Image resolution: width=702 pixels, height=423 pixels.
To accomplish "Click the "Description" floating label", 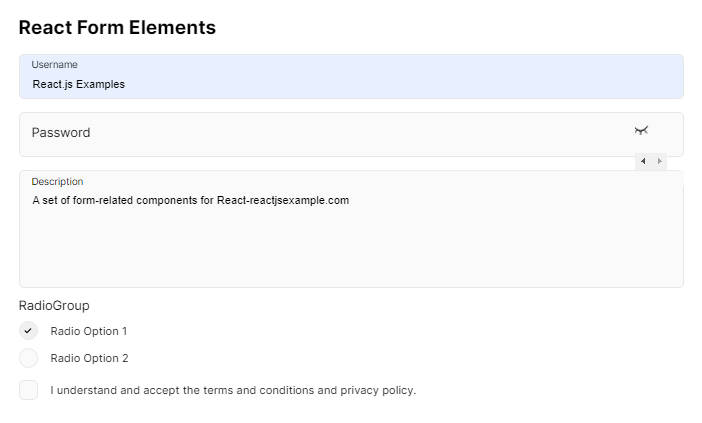I will 57,182.
